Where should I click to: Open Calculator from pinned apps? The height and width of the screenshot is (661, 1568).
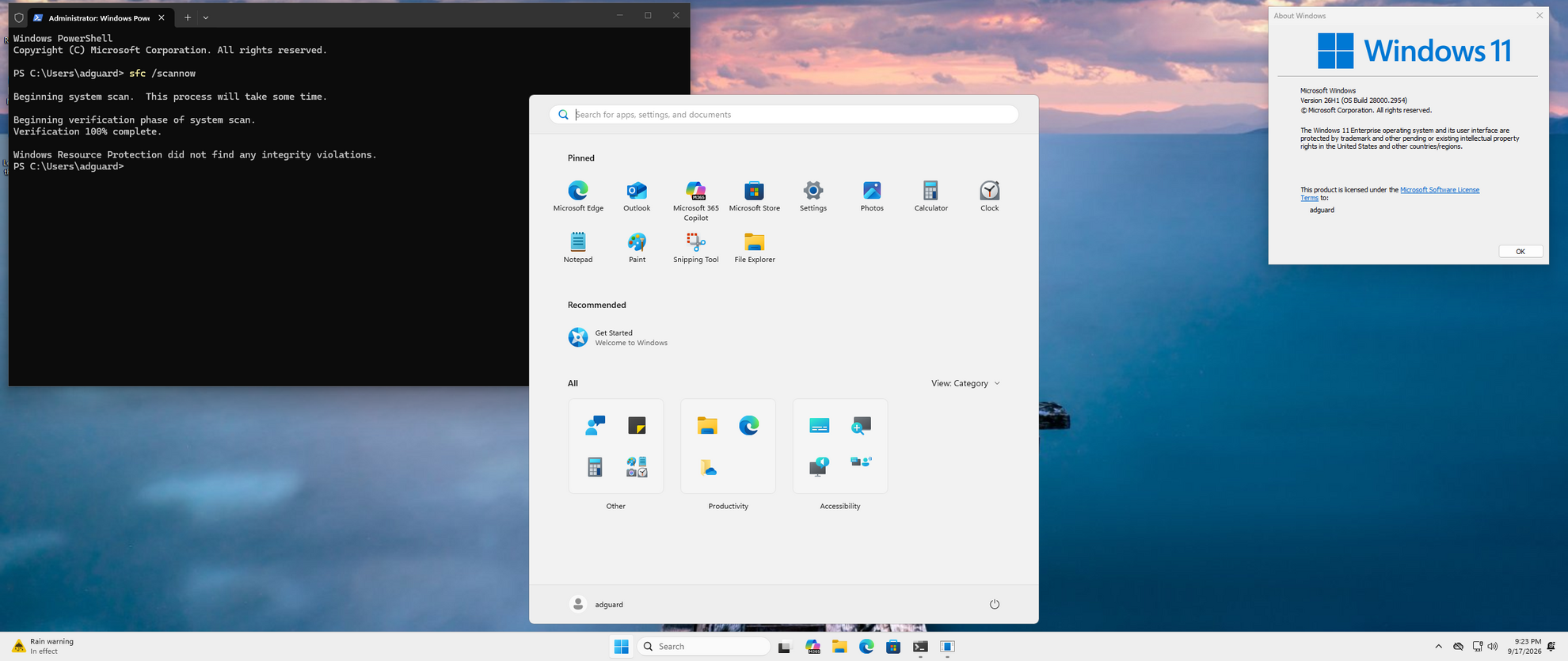pos(931,196)
